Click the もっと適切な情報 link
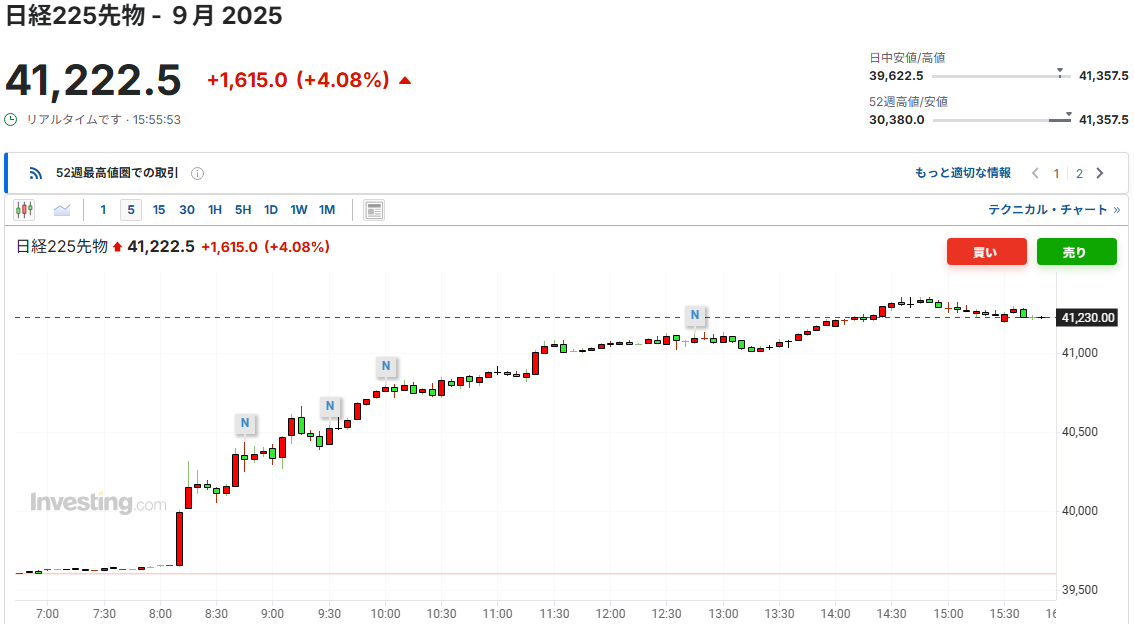Screen dimensions: 1134x624 click(x=963, y=173)
